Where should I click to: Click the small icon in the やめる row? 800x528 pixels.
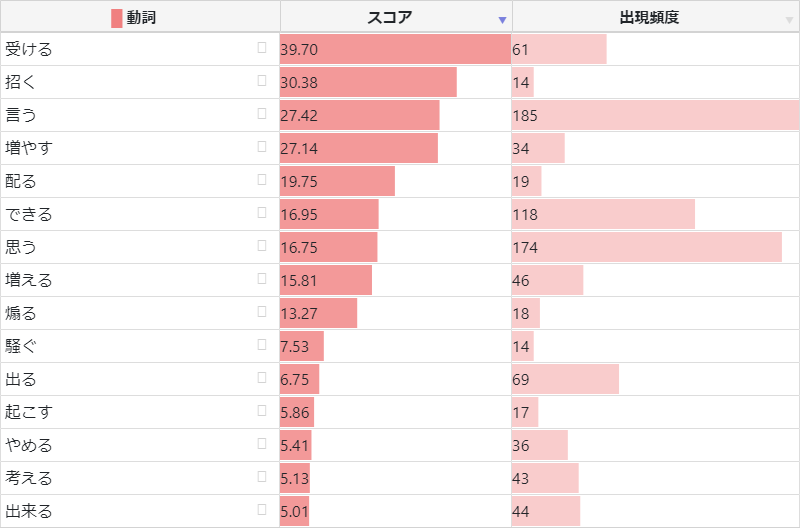coord(262,443)
